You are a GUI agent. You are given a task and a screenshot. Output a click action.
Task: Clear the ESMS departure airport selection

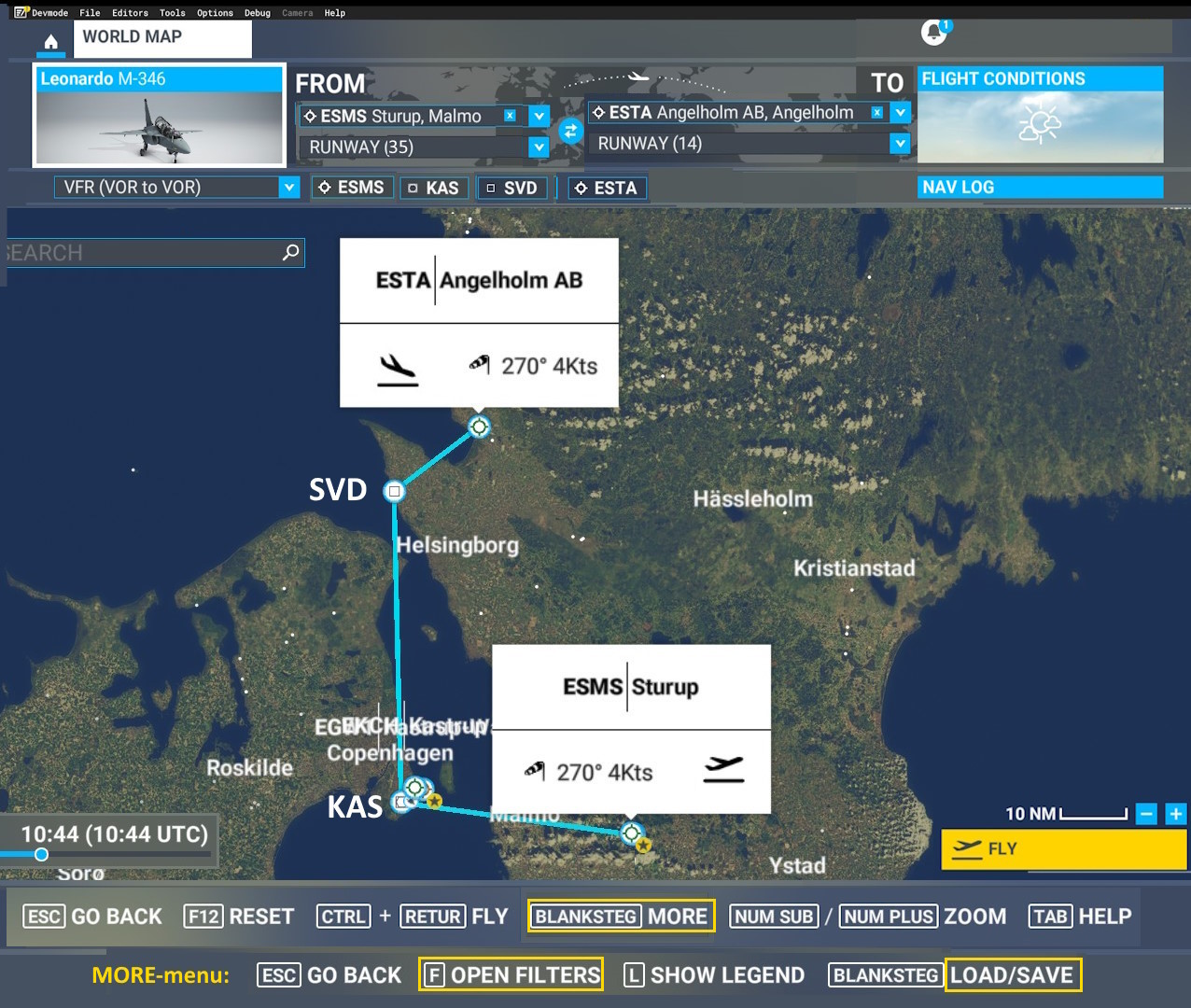pos(510,116)
